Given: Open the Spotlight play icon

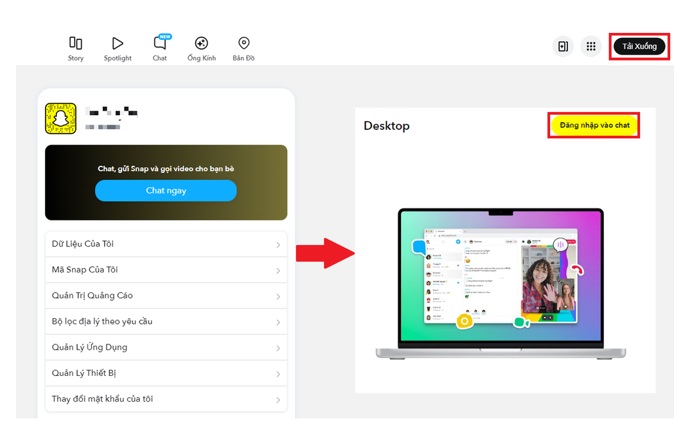Looking at the screenshot, I should point(117,44).
